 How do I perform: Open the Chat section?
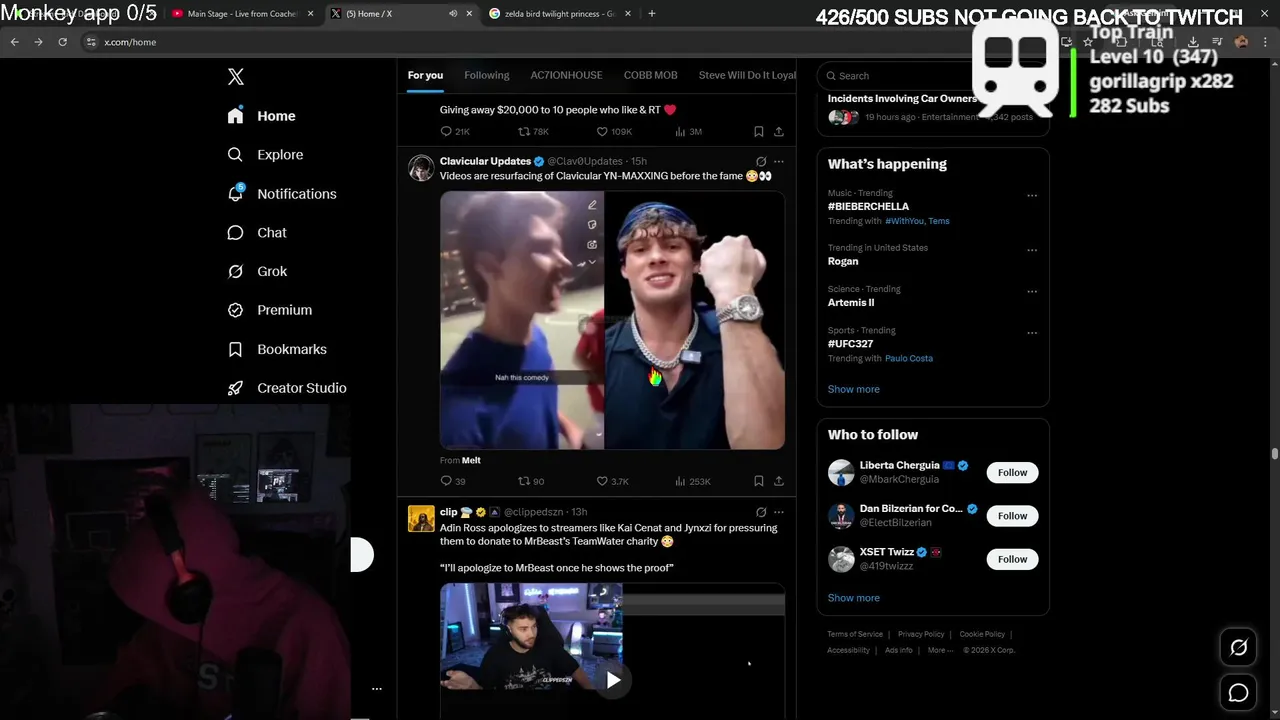point(257,232)
